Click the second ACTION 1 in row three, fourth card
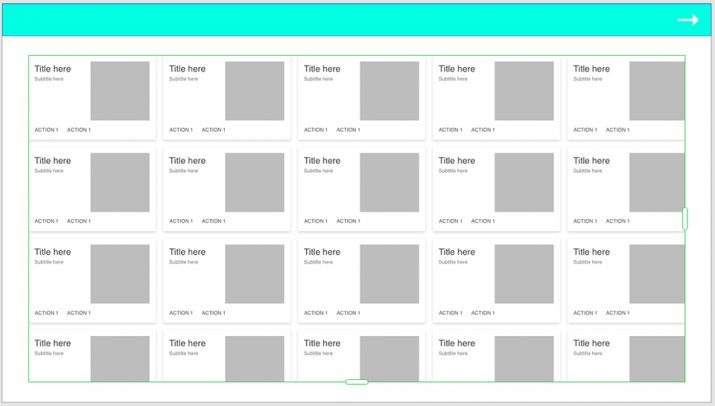715x406 pixels. (483, 313)
